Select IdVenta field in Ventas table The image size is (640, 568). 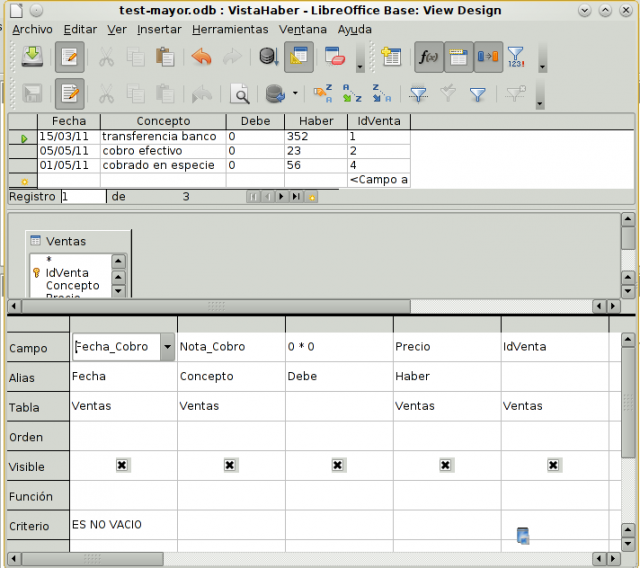[67, 273]
